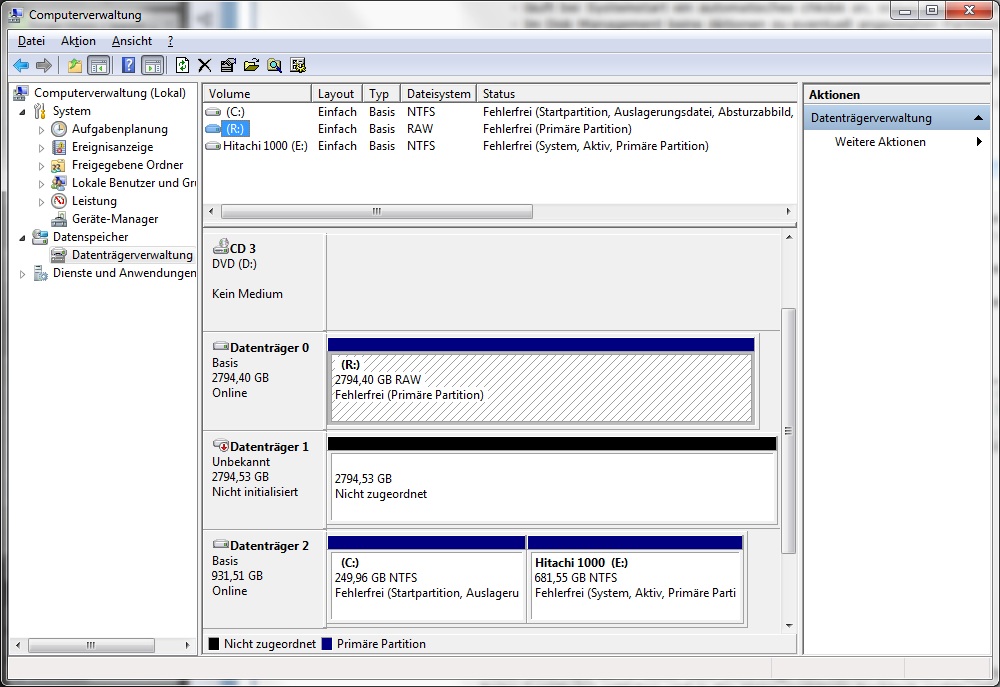Expand the Aufgabenplanung node
The width and height of the screenshot is (1000, 687).
click(41, 129)
